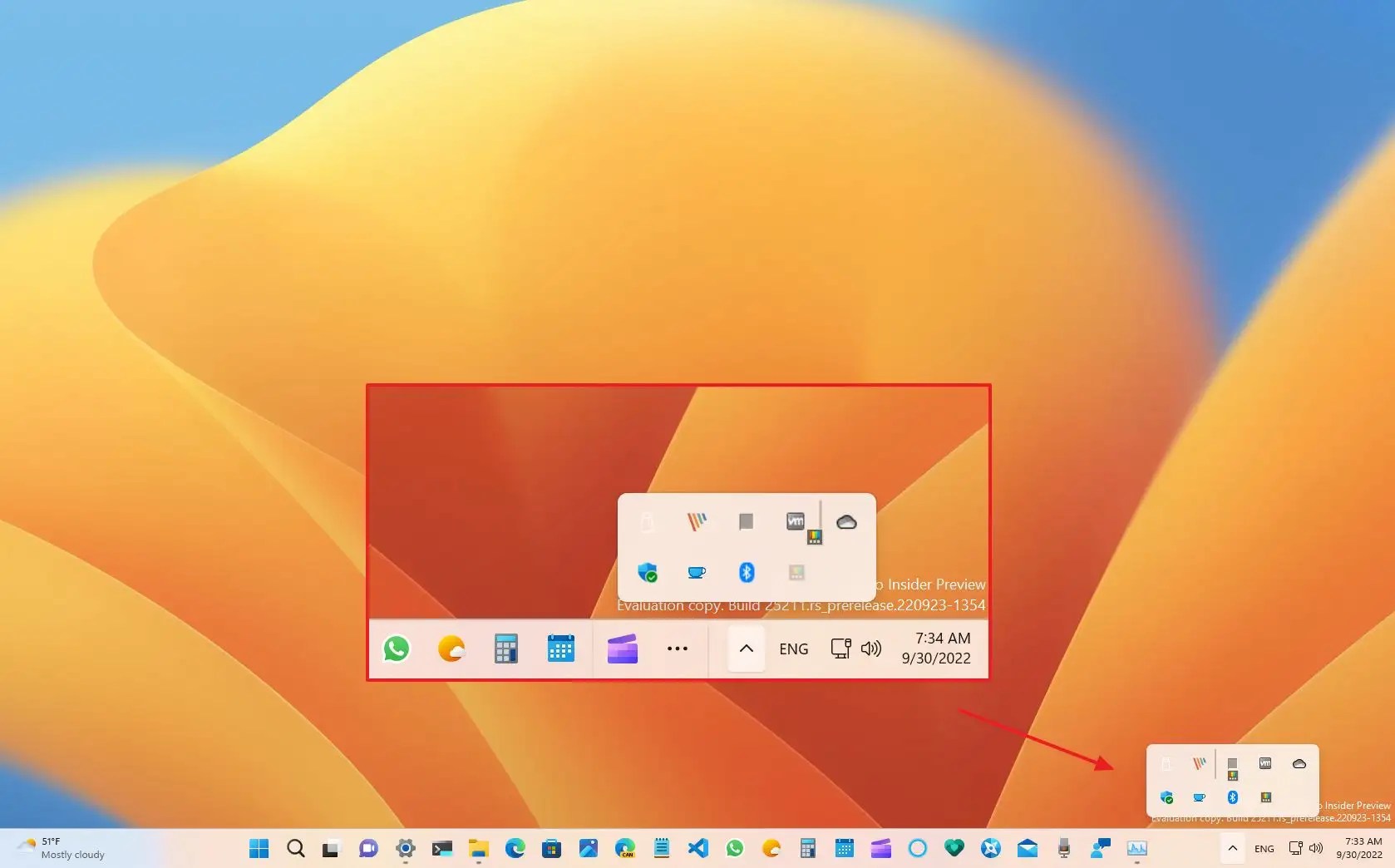Toggle the microphone device icon on the taskbar
Viewport: 1395px width, 868px height.
pos(1064,849)
